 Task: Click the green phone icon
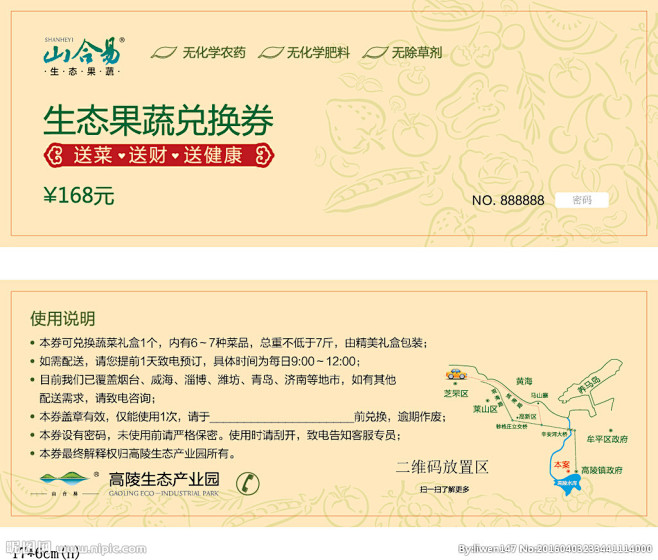click(x=248, y=483)
